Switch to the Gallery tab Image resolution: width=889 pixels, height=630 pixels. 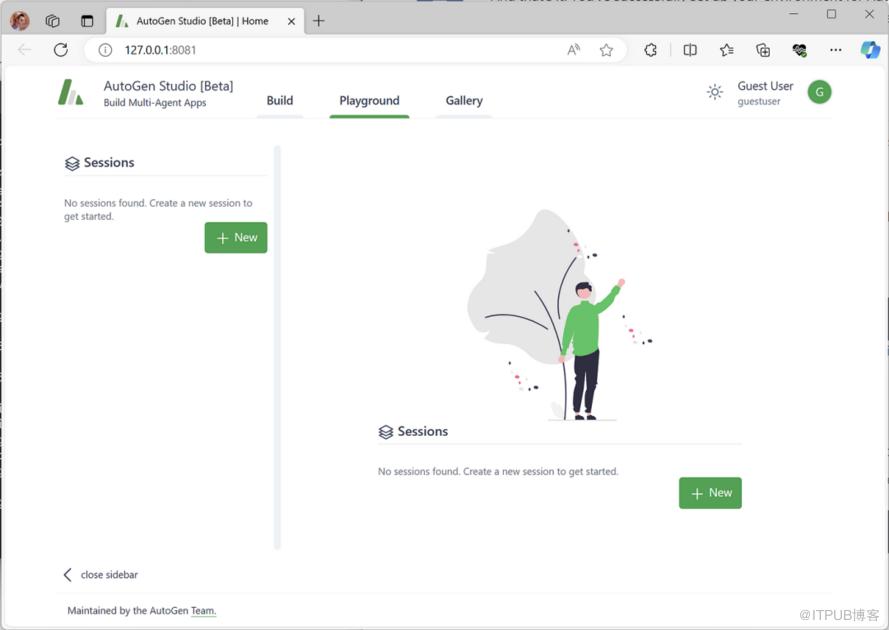tap(464, 101)
